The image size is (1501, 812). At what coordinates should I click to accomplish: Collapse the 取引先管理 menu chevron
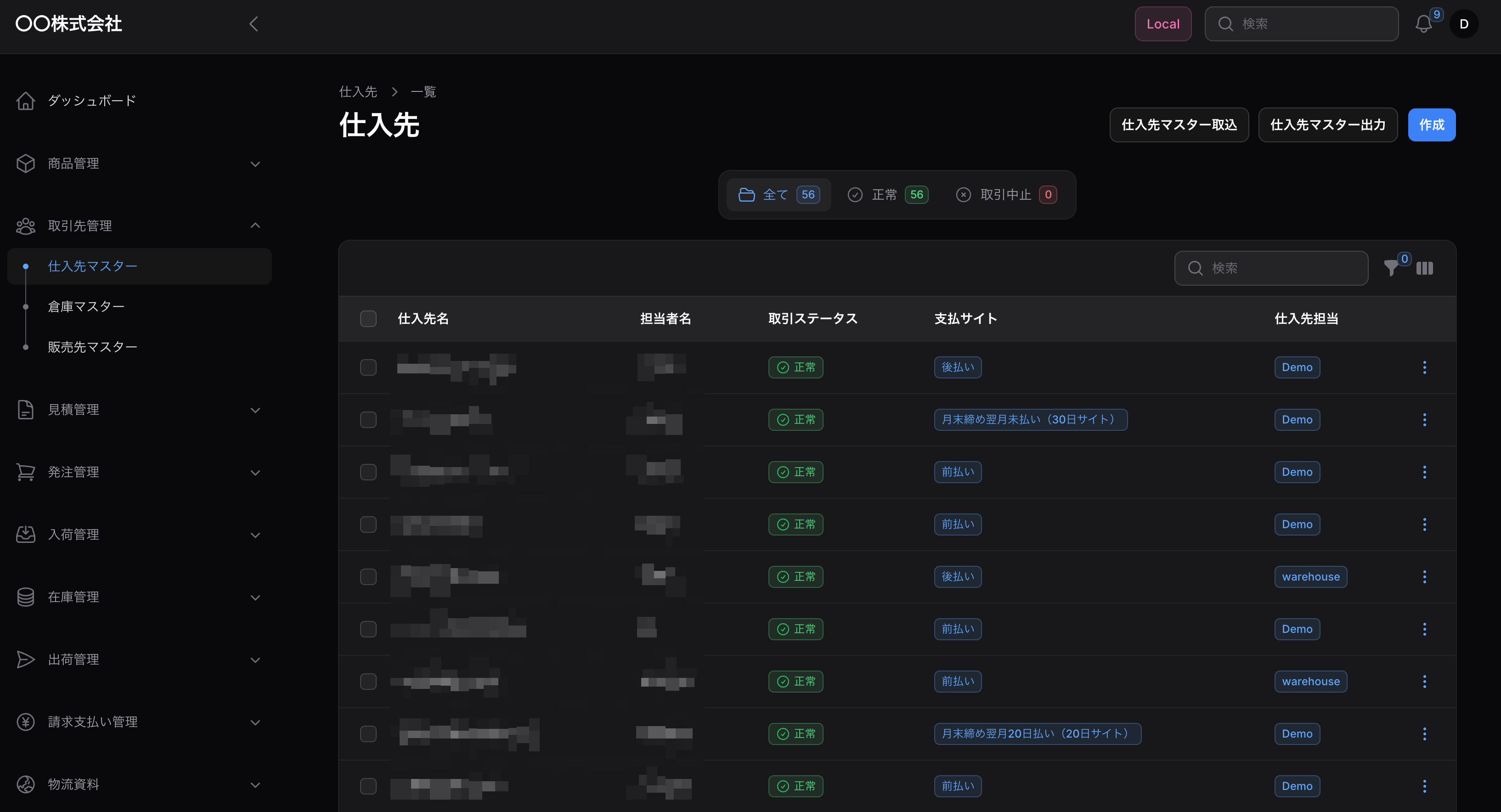pos(255,226)
